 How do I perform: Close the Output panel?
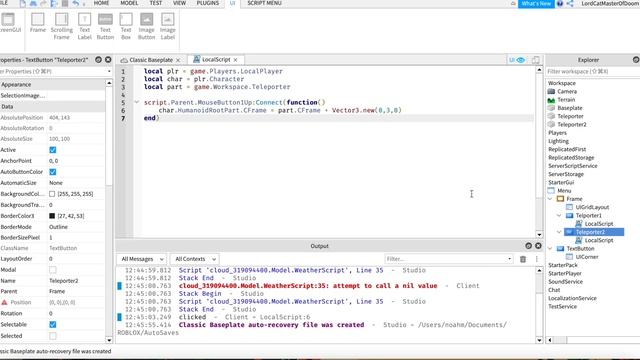(538, 246)
